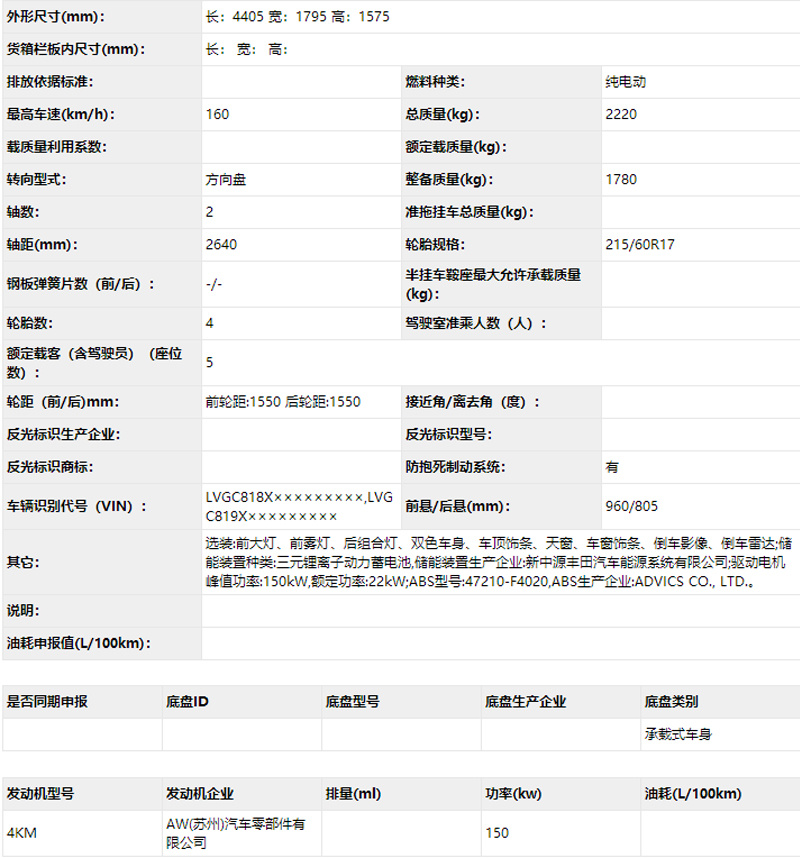
Task: Click the 反光标识商标 label
Action: pyautogui.click(x=50, y=467)
